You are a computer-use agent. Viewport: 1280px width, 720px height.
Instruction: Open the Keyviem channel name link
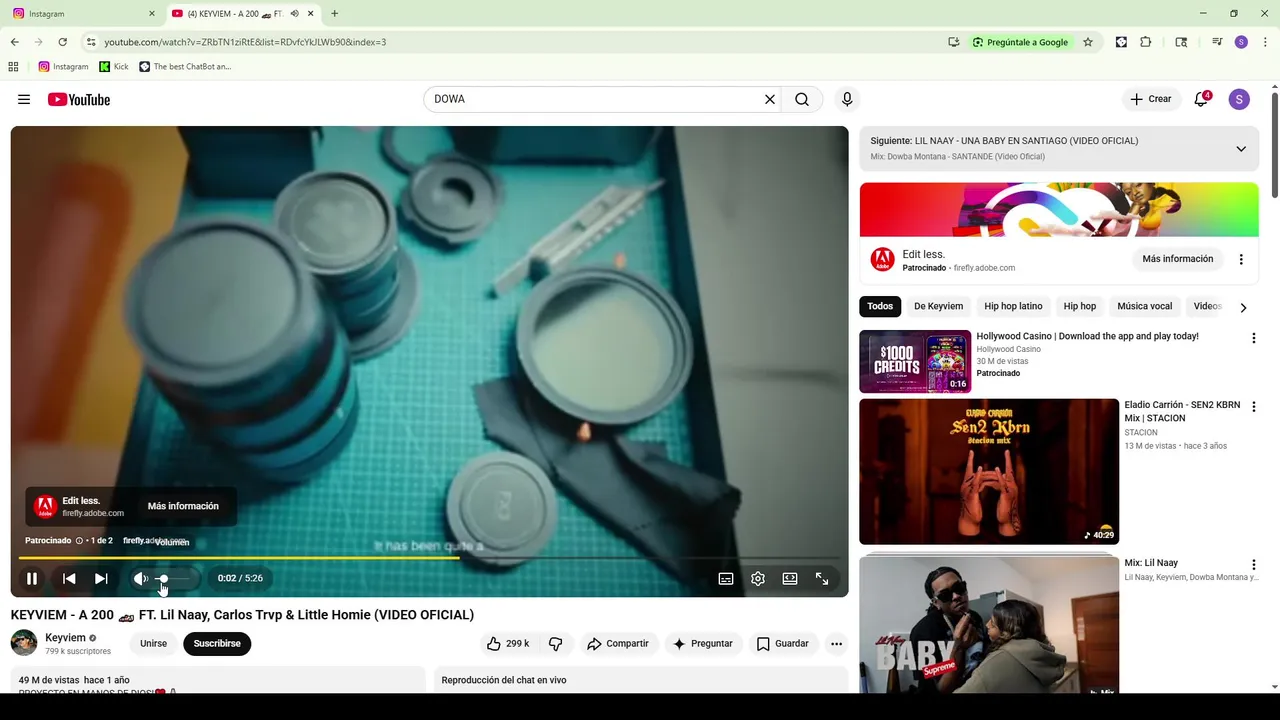pos(65,638)
